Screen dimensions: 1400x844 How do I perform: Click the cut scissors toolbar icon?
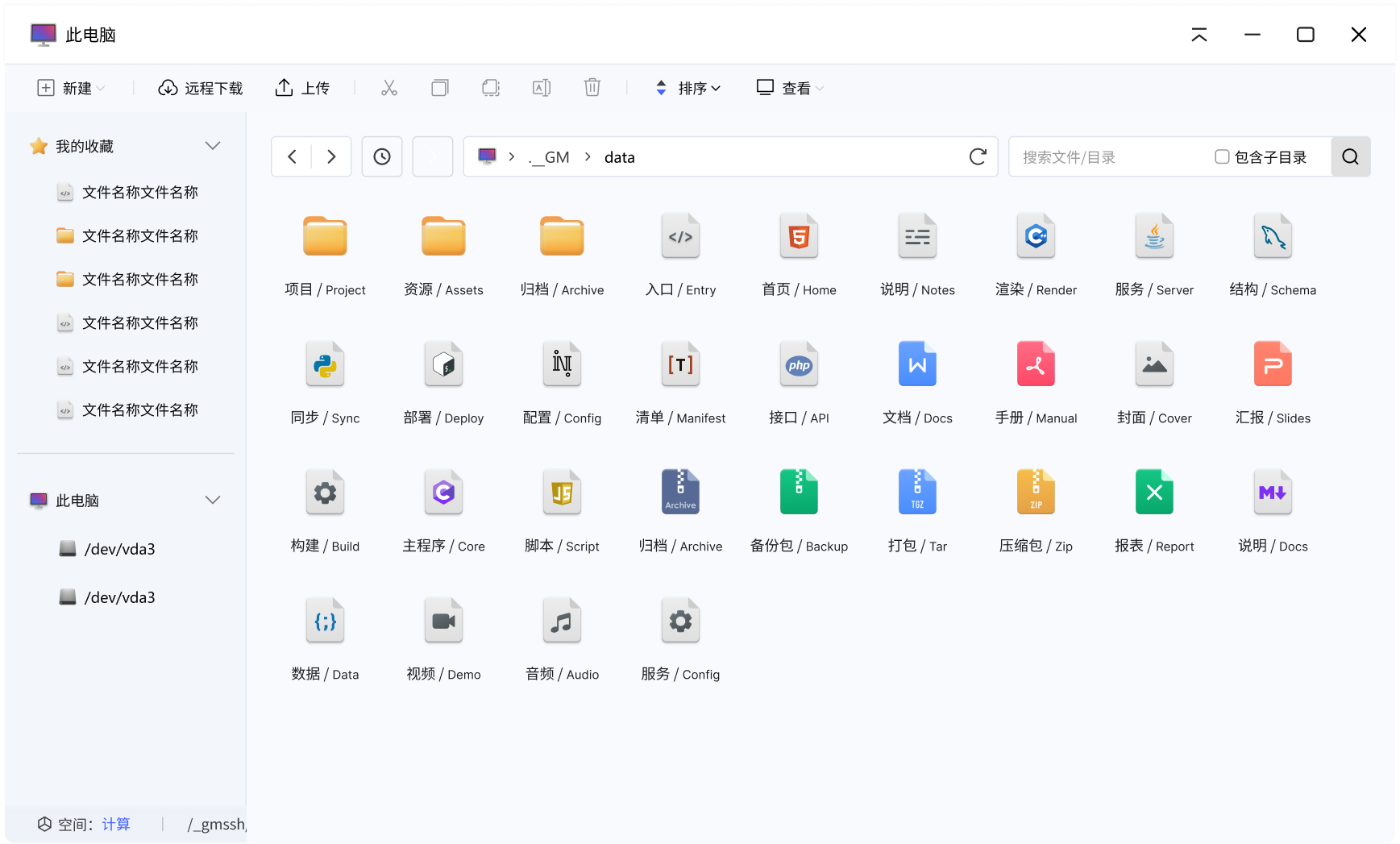389,88
